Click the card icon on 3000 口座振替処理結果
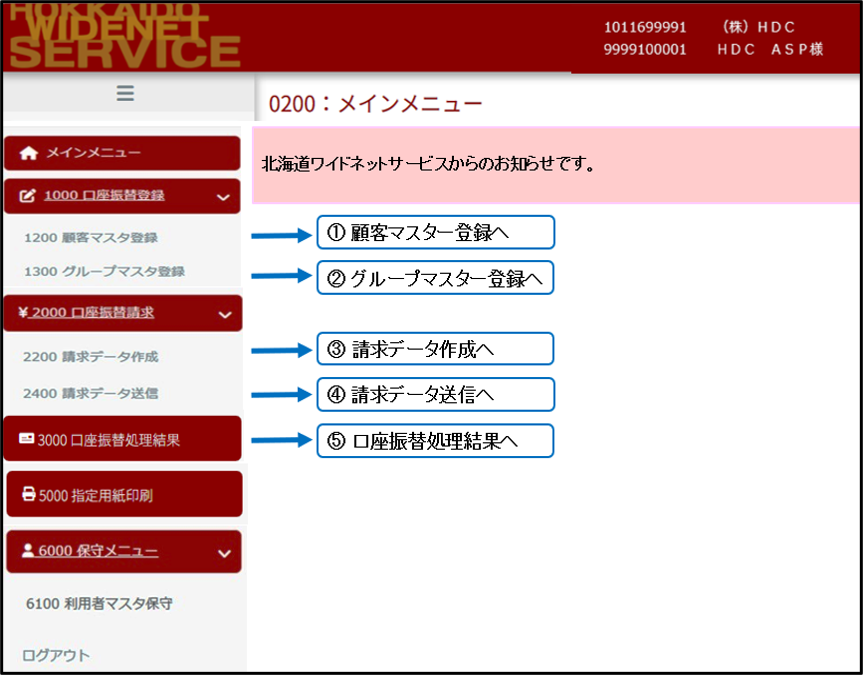The image size is (863, 675). click(x=26, y=439)
